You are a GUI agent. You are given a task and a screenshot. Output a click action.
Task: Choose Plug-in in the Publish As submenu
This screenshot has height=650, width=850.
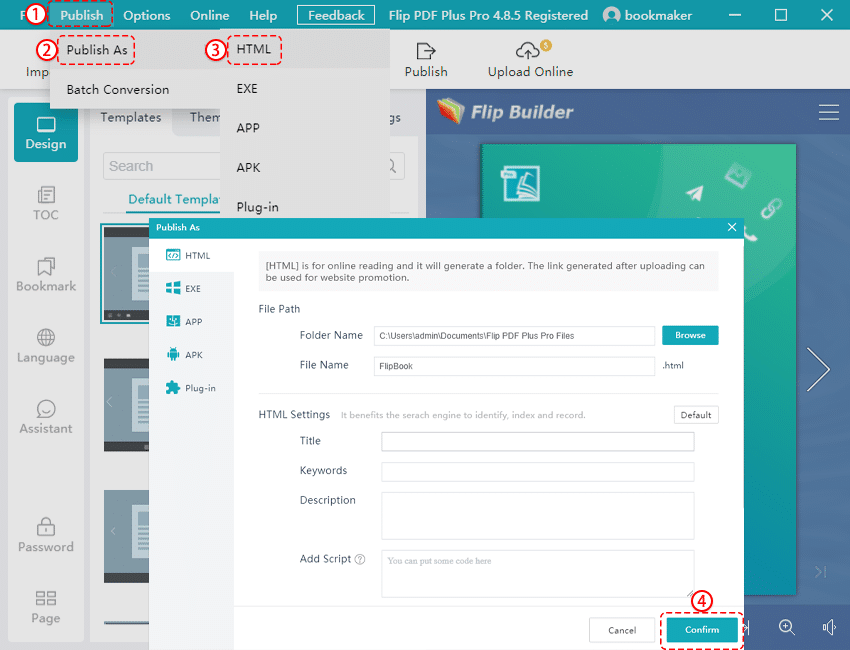(x=257, y=207)
